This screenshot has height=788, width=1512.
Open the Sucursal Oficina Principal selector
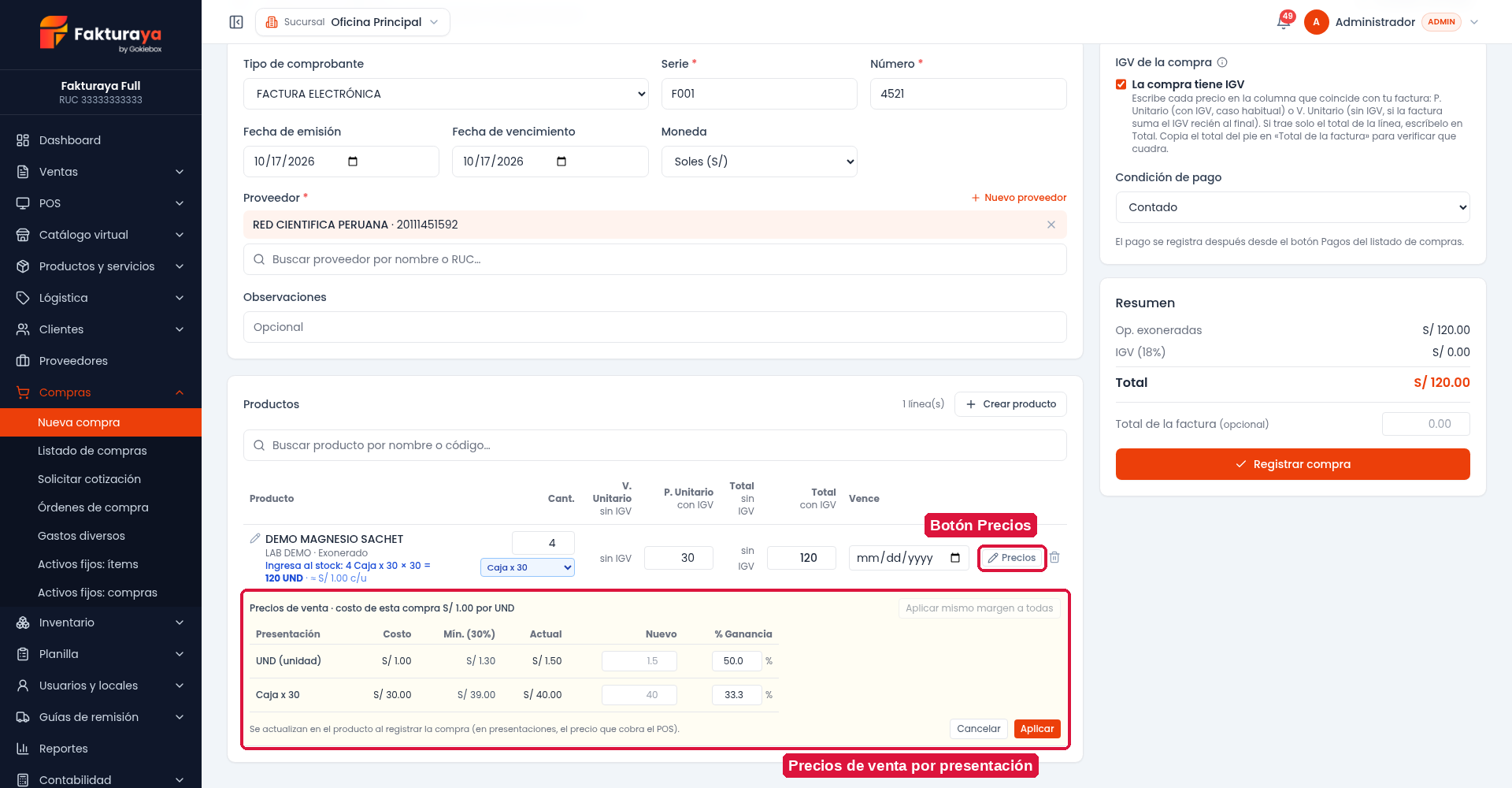pyautogui.click(x=353, y=22)
